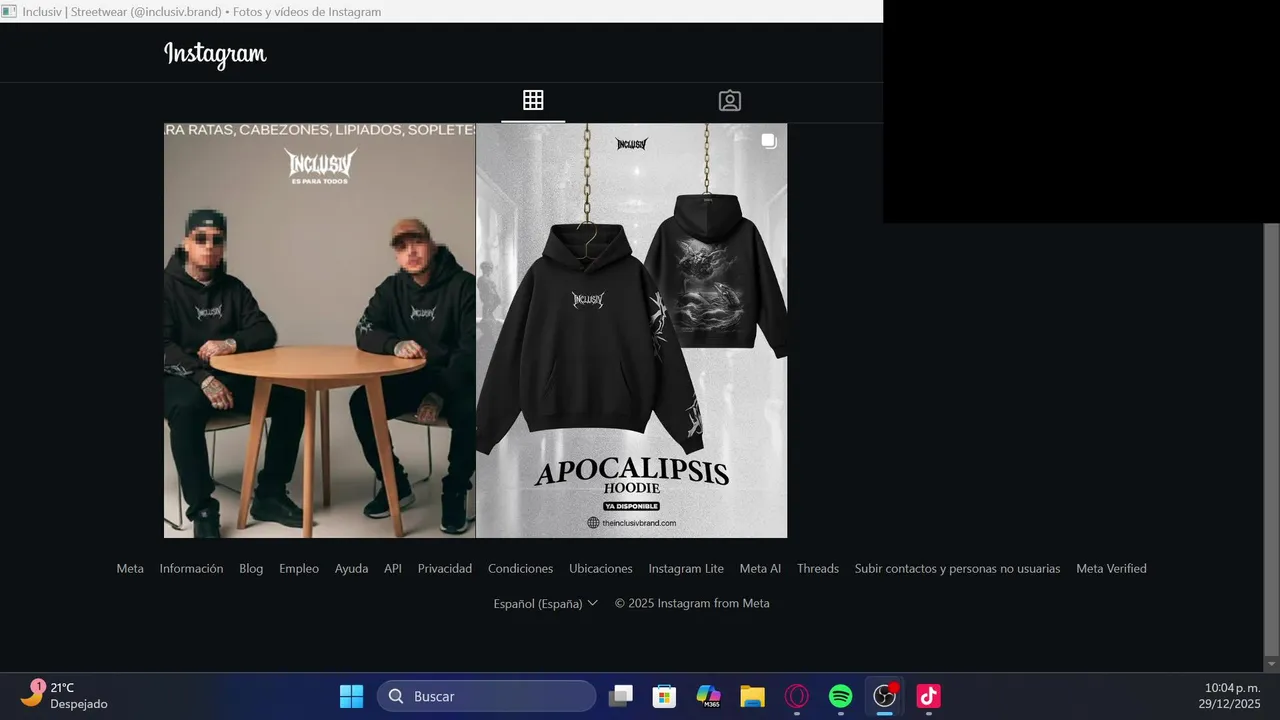Image resolution: width=1280 pixels, height=720 pixels.
Task: Open the Inclusiv two-men table post
Action: point(319,330)
